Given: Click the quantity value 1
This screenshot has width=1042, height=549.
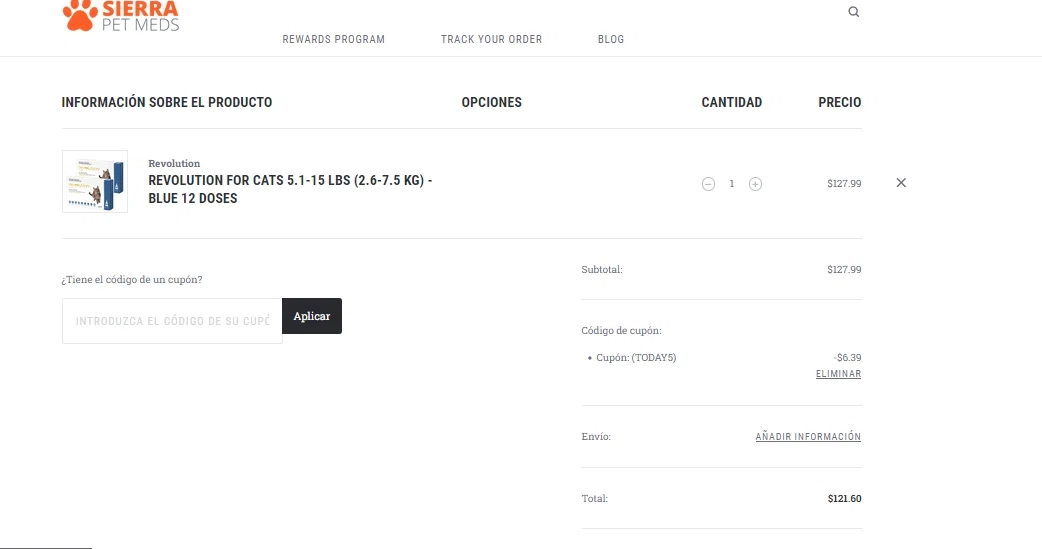Looking at the screenshot, I should pyautogui.click(x=731, y=184).
